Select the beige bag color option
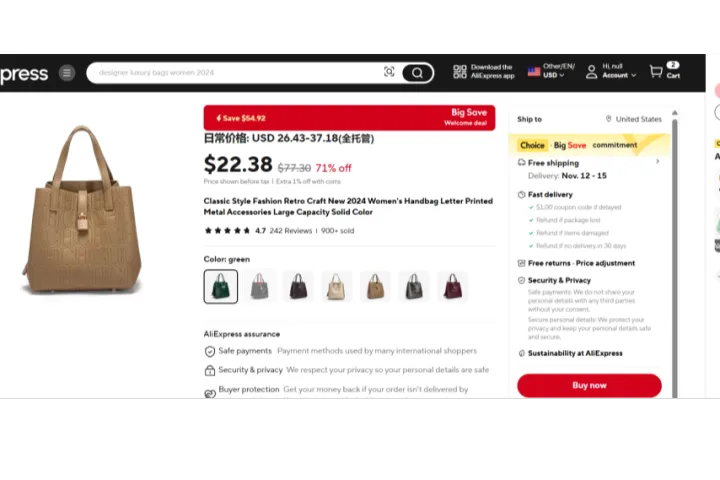This screenshot has width=720, height=480. point(337,287)
